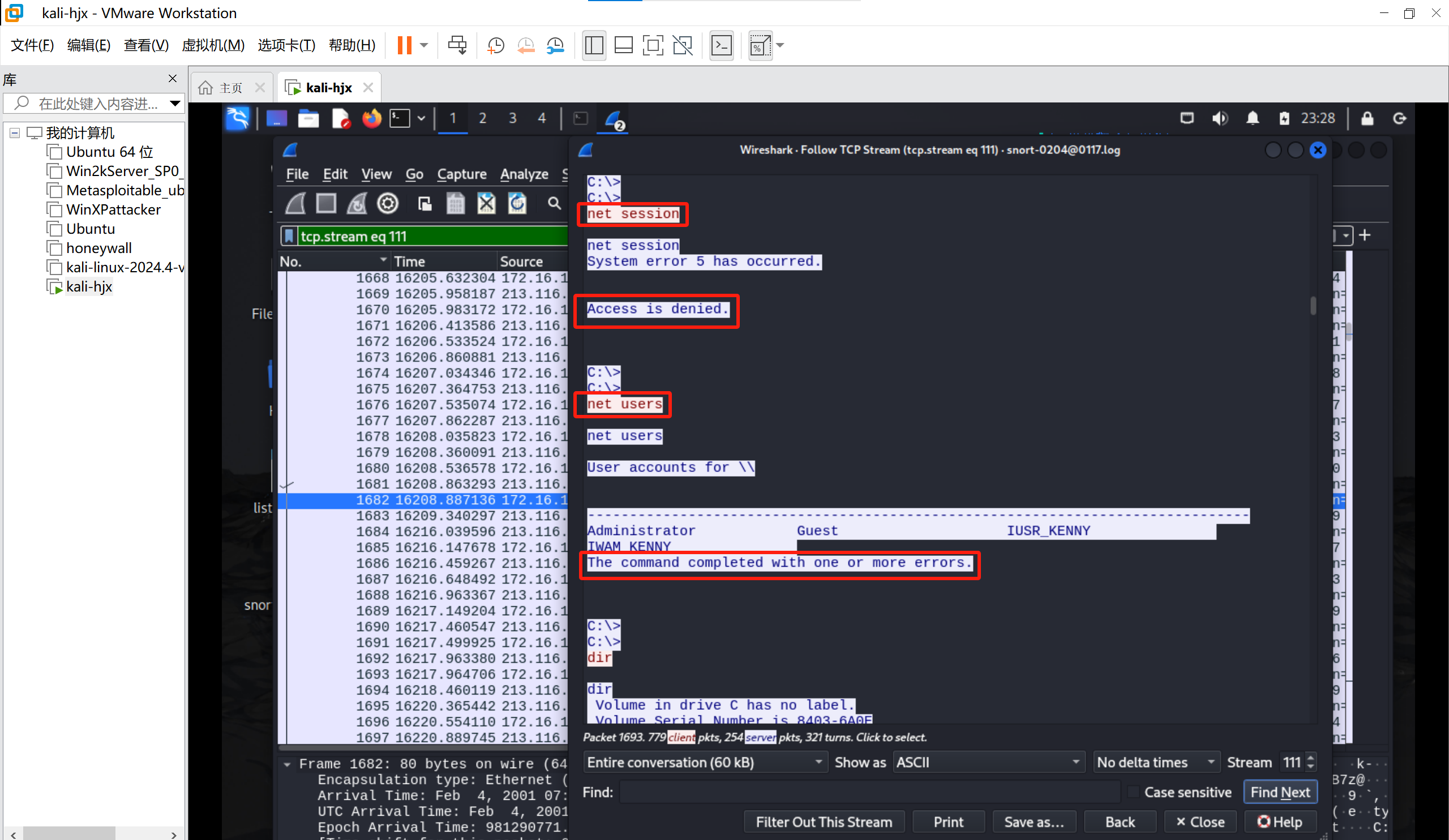Open the Entire conversation (60 kB) dropdown
1449x840 pixels.
705,762
